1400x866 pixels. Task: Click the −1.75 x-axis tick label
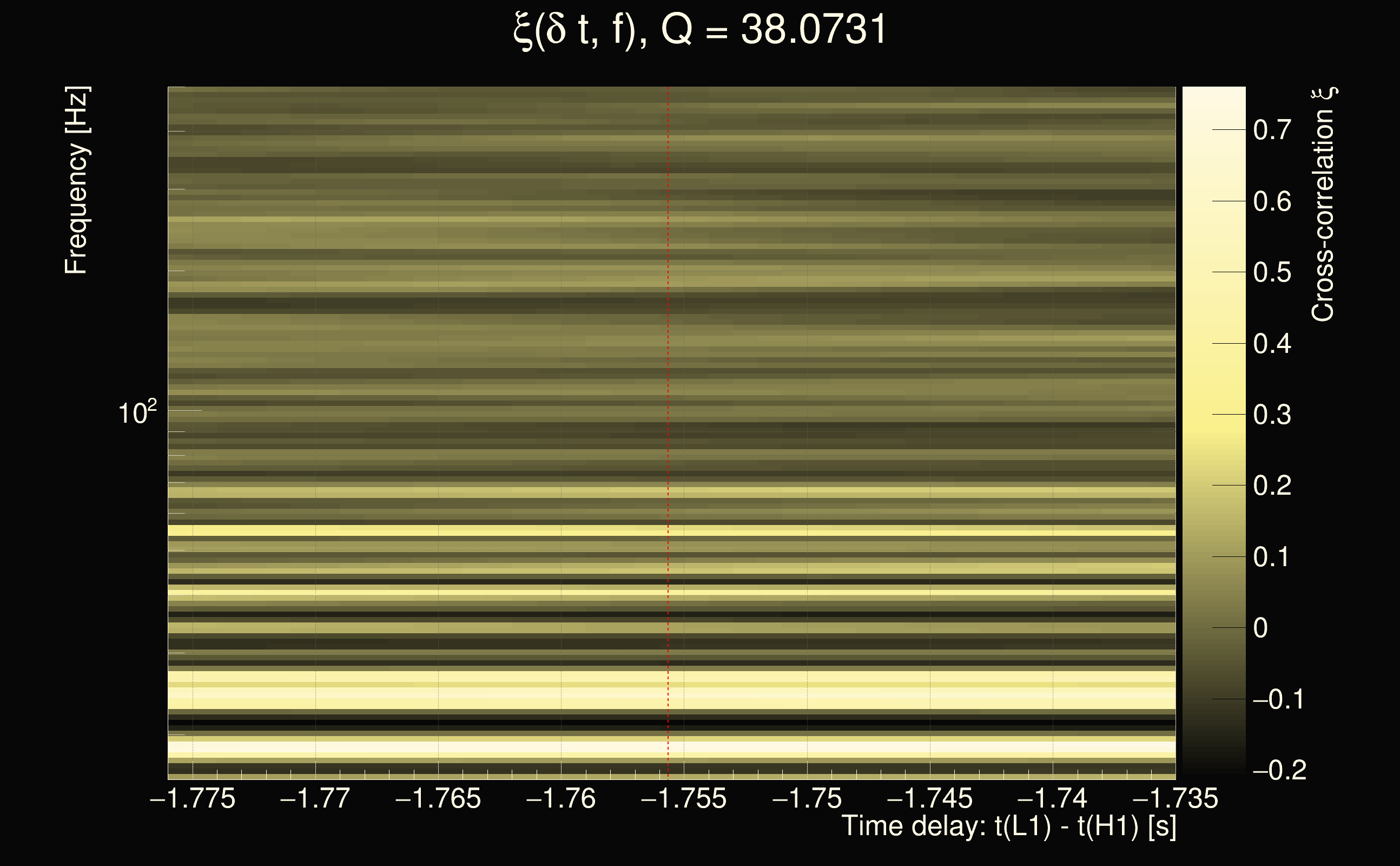click(x=807, y=798)
